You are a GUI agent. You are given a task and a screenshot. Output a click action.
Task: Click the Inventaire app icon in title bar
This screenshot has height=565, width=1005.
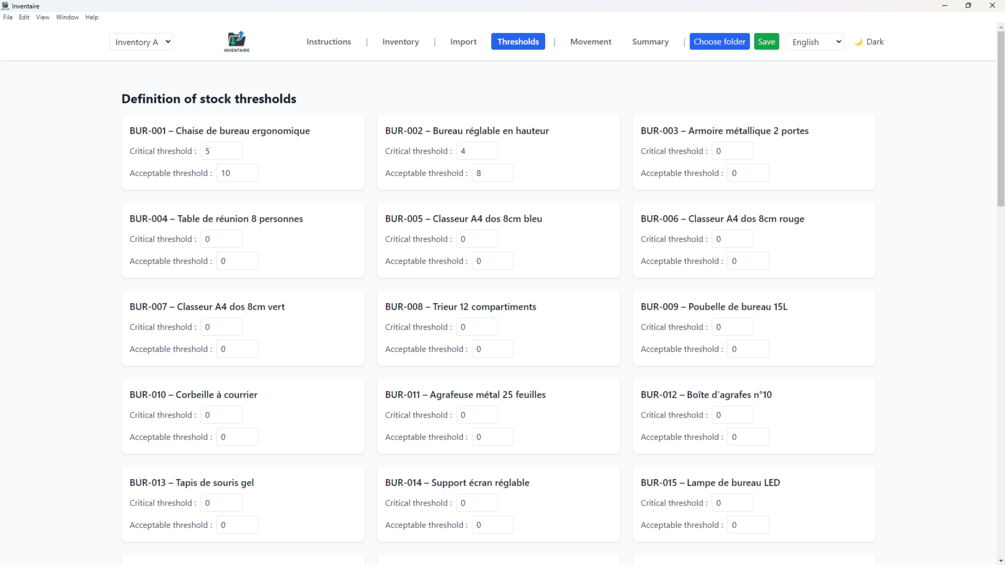pyautogui.click(x=5, y=6)
